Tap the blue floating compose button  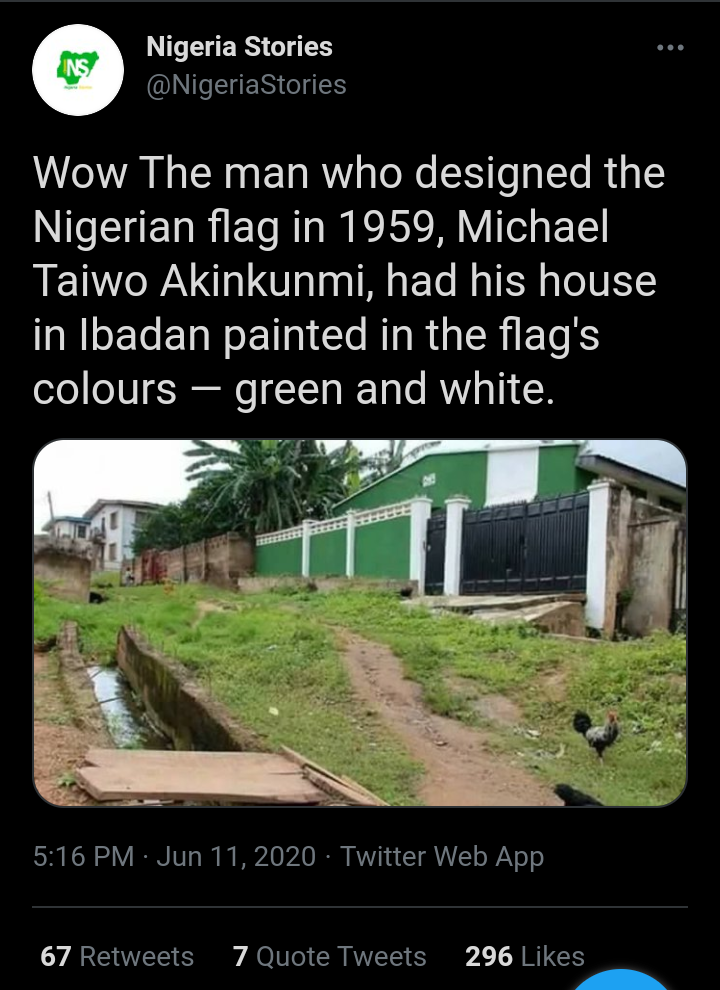pyautogui.click(x=622, y=979)
